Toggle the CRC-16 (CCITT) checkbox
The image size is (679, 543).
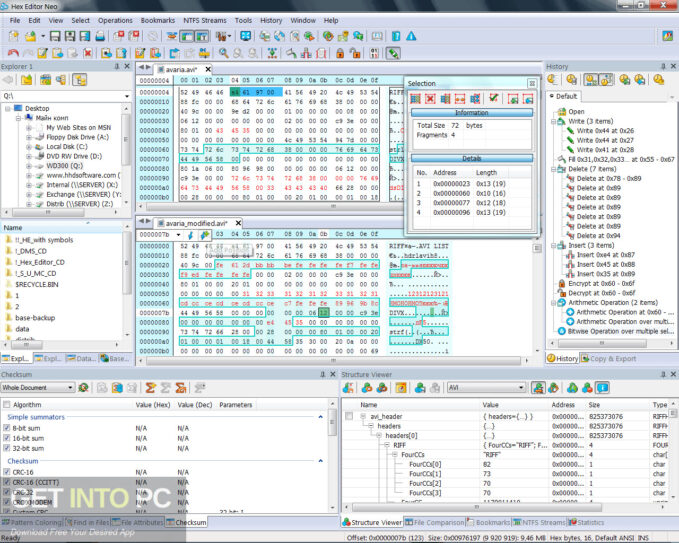pyautogui.click(x=6, y=482)
